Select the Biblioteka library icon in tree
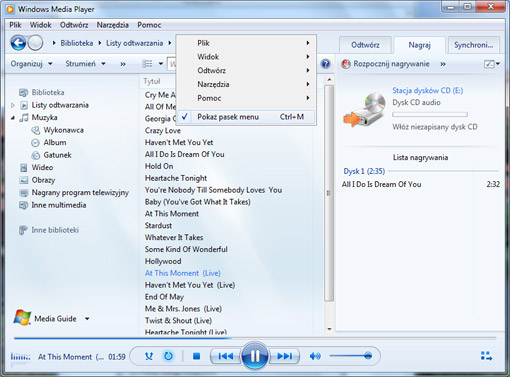This screenshot has width=510, height=377. [23, 93]
